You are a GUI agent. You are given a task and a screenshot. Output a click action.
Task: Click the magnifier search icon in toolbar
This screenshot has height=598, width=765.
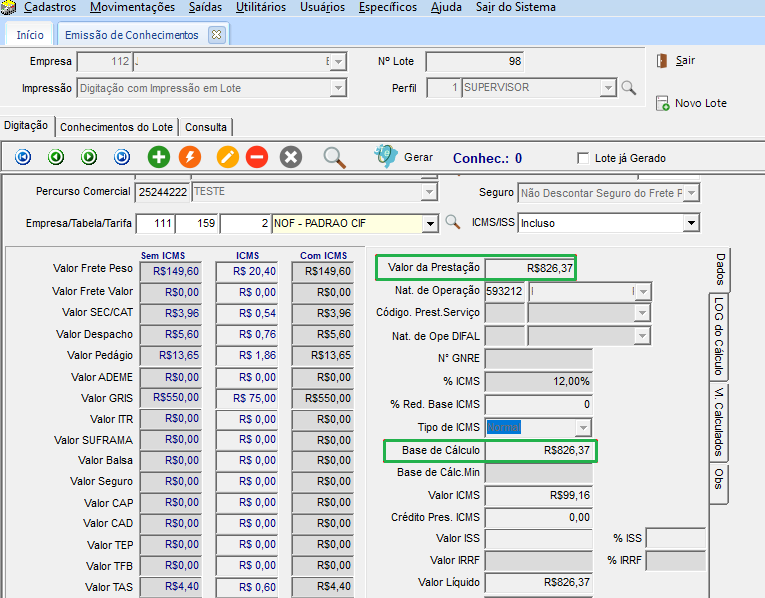(x=334, y=157)
